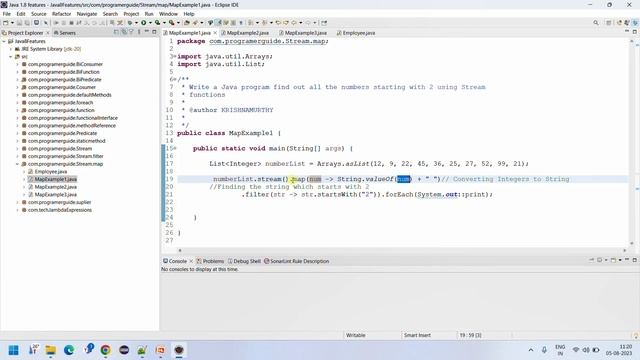640x360 pixels.
Task: Click the Open Type toolbar icon
Action: (187, 23)
